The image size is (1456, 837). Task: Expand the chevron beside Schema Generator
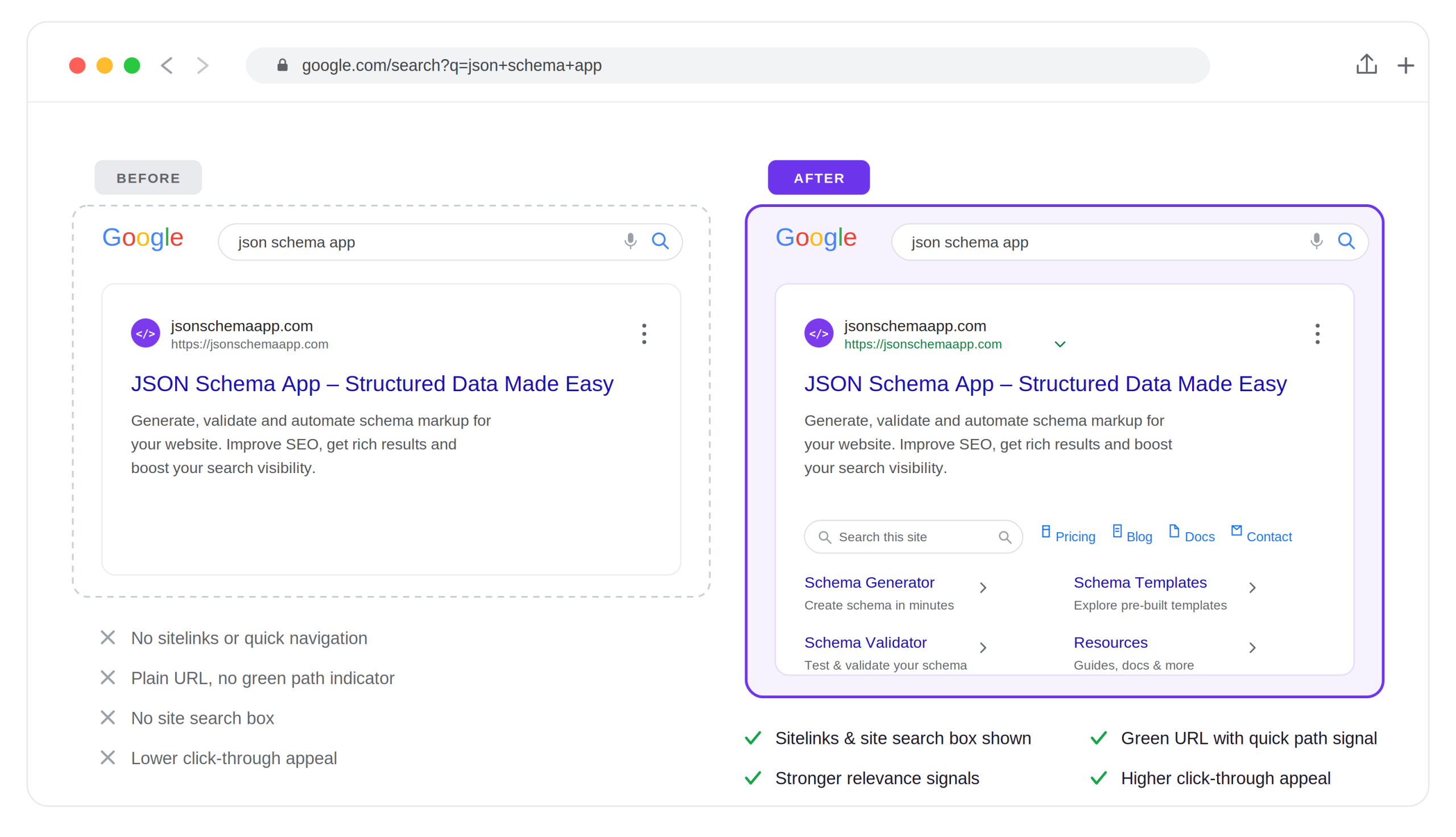coord(983,587)
